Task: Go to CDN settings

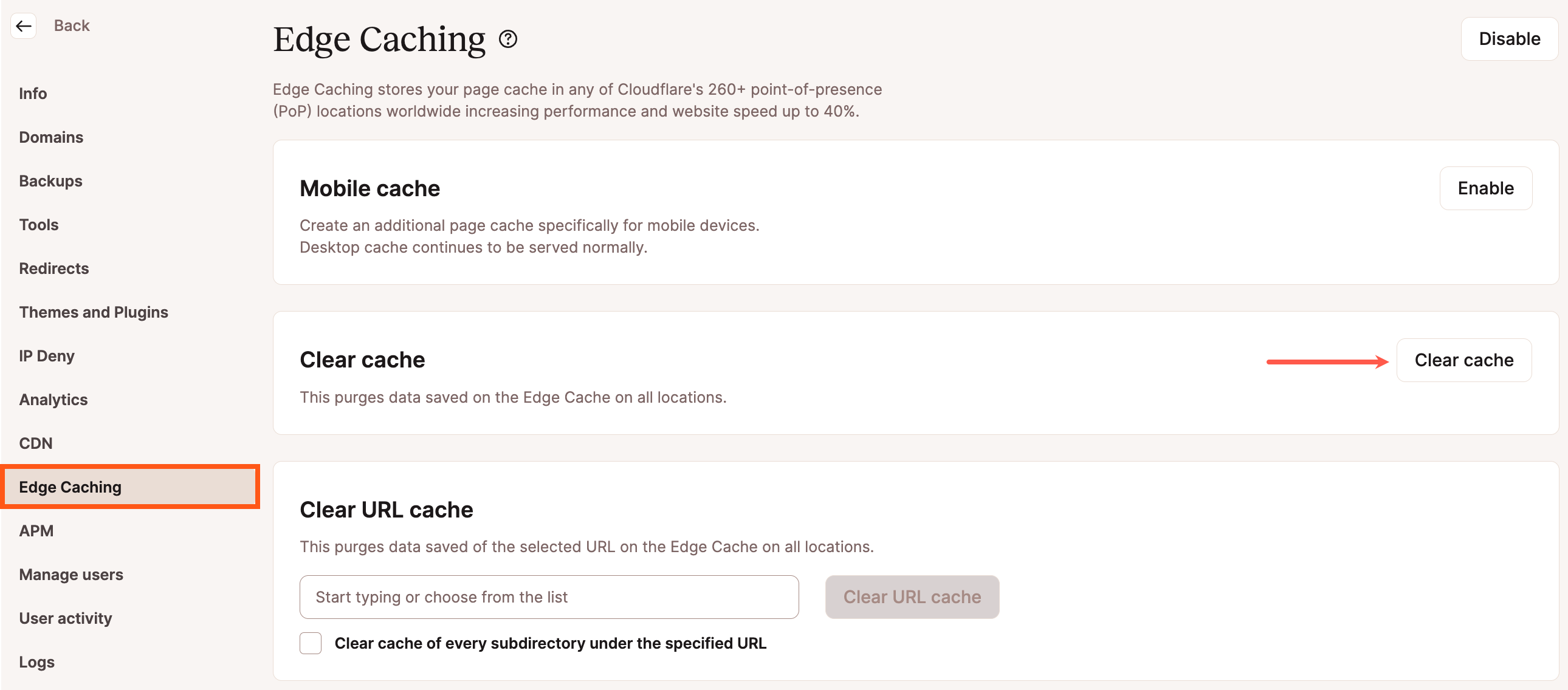Action: coord(35,443)
